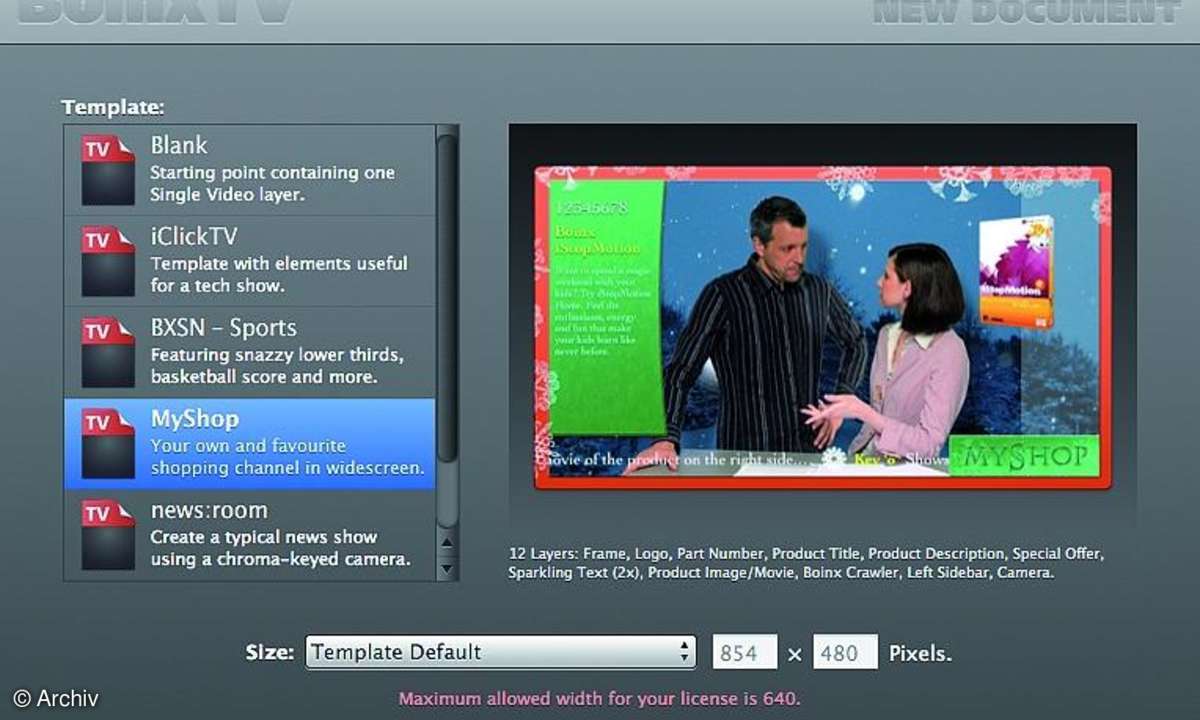The image size is (1200, 720).
Task: Click the width field showing 854
Action: (744, 652)
